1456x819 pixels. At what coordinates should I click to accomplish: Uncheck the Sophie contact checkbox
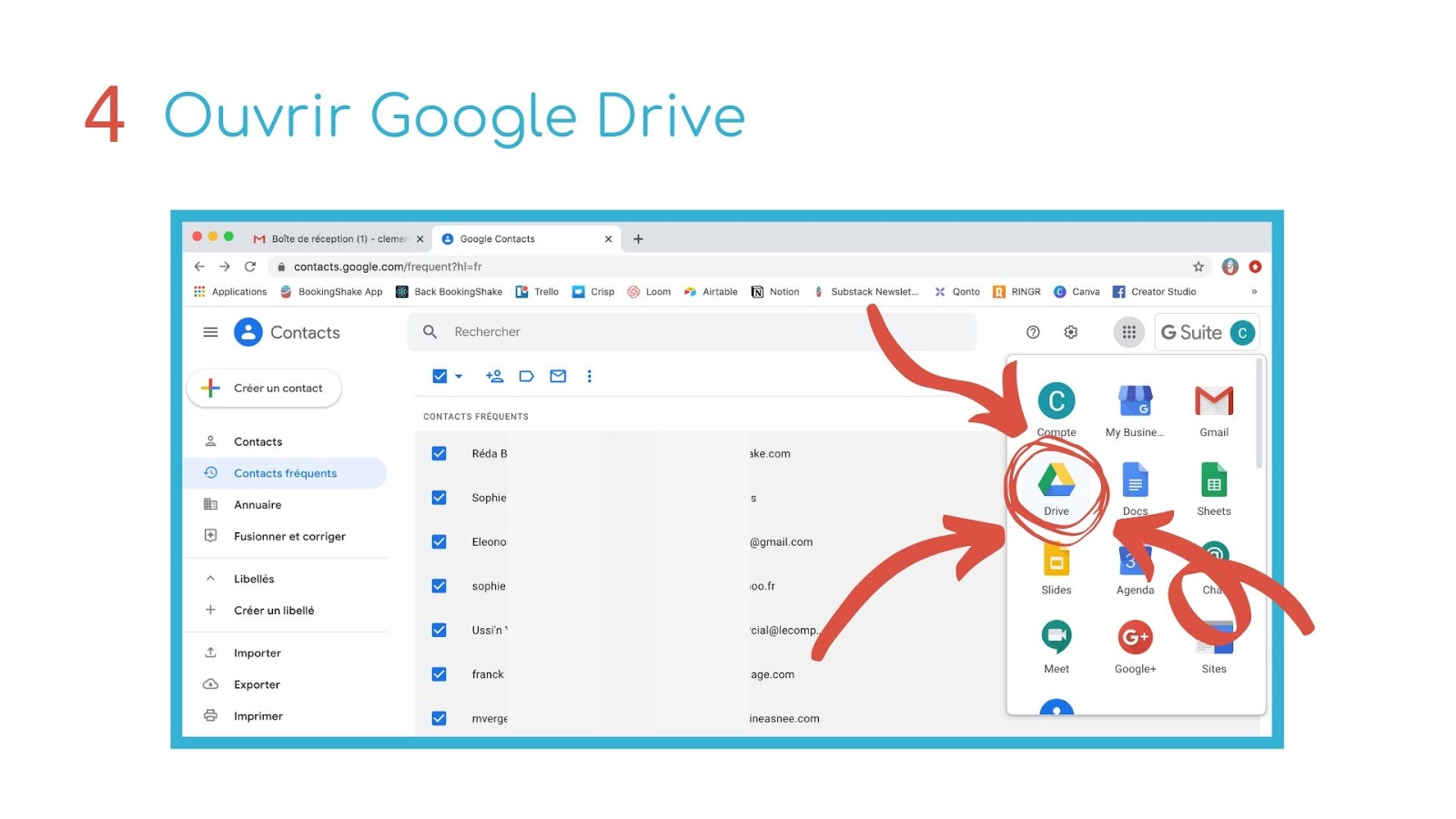tap(439, 498)
